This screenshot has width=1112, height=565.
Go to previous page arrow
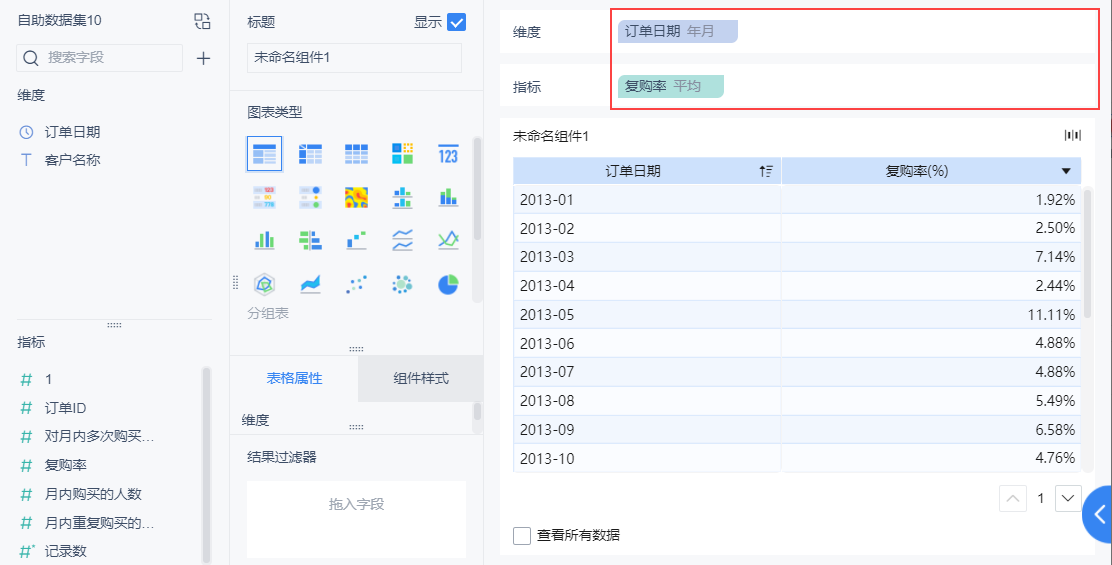1013,498
